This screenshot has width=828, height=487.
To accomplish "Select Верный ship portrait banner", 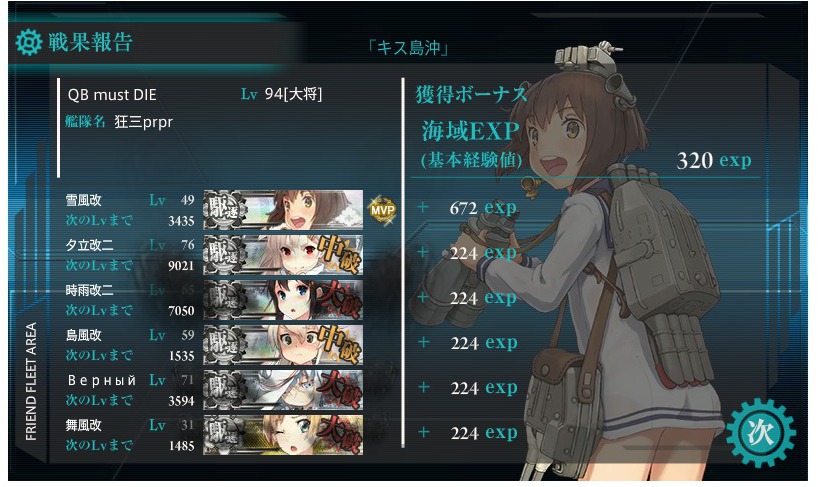I will pyautogui.click(x=283, y=390).
